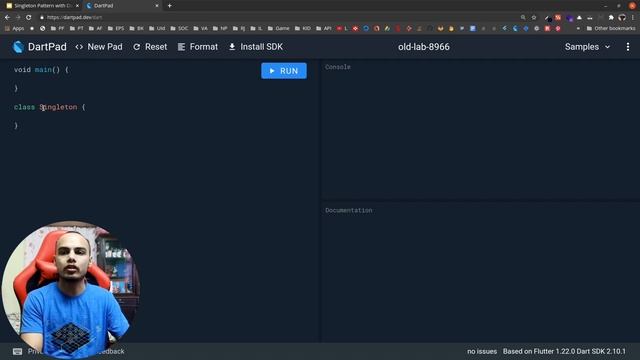The image size is (640, 360).
Task: Close the Singleton Pattern browser tab
Action: point(77,6)
